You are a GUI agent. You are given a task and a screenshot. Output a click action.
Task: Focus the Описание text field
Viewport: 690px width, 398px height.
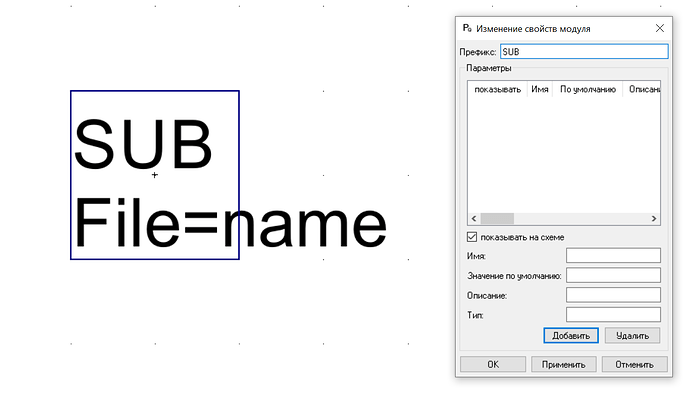tap(613, 295)
